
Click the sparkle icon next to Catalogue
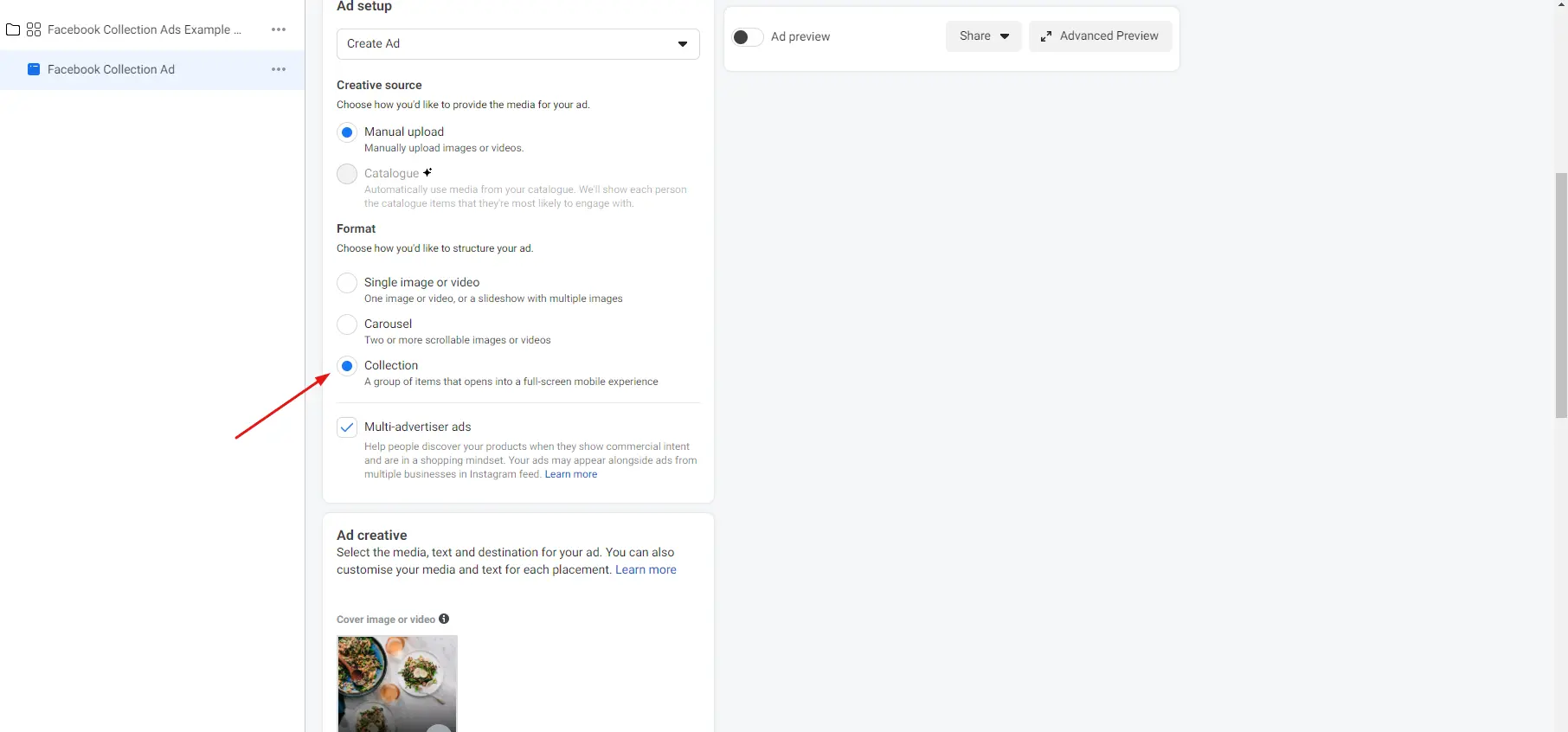428,172
